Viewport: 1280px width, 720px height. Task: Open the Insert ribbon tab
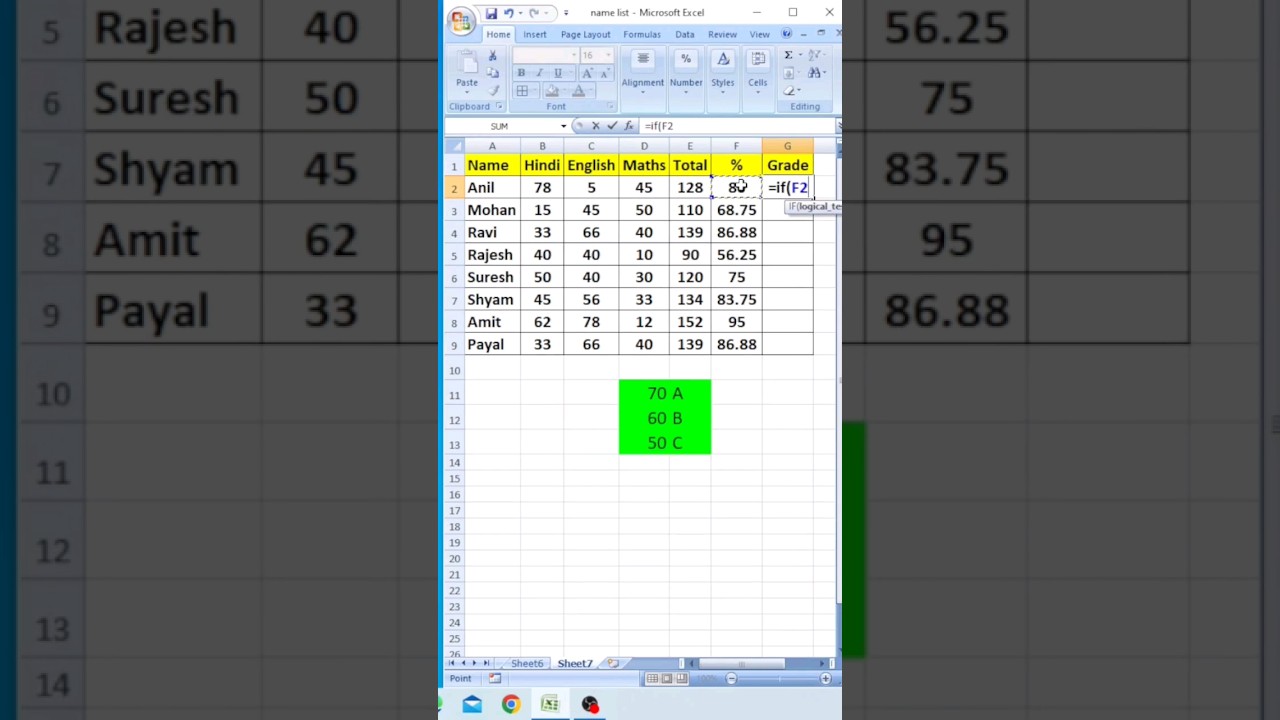tap(535, 34)
